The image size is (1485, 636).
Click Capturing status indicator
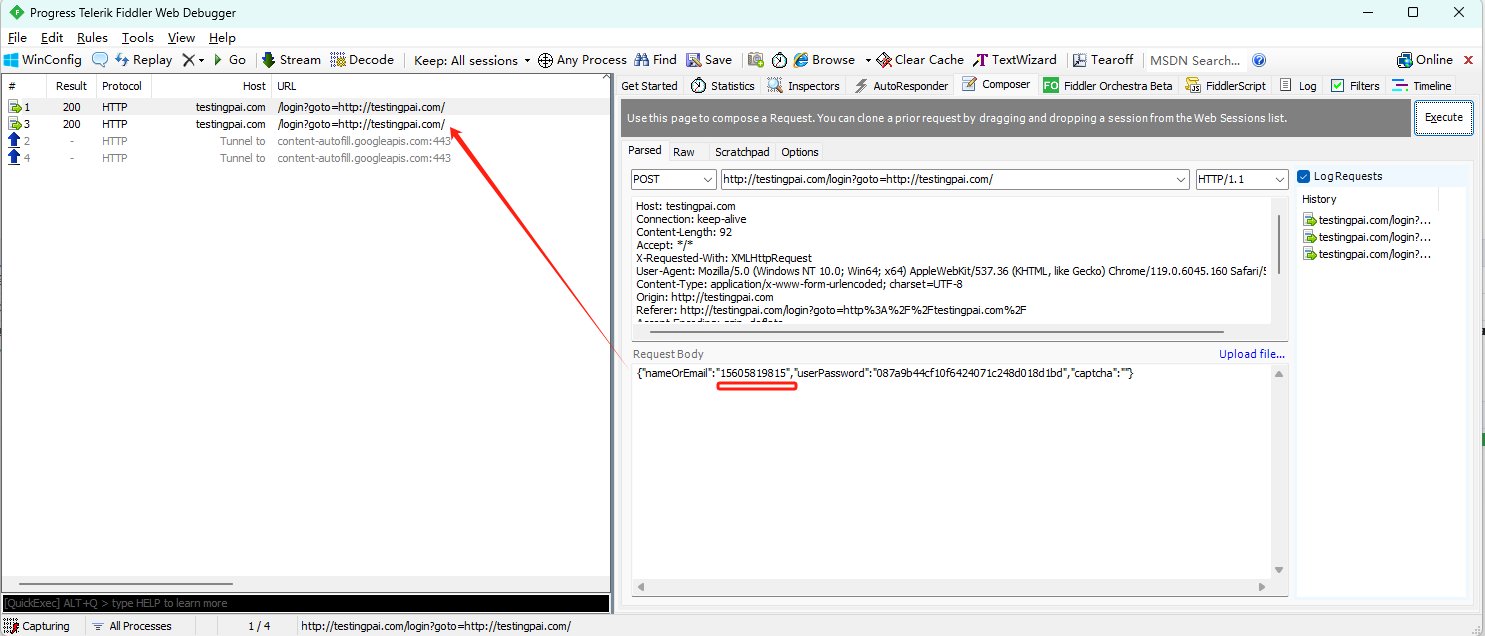pos(38,626)
